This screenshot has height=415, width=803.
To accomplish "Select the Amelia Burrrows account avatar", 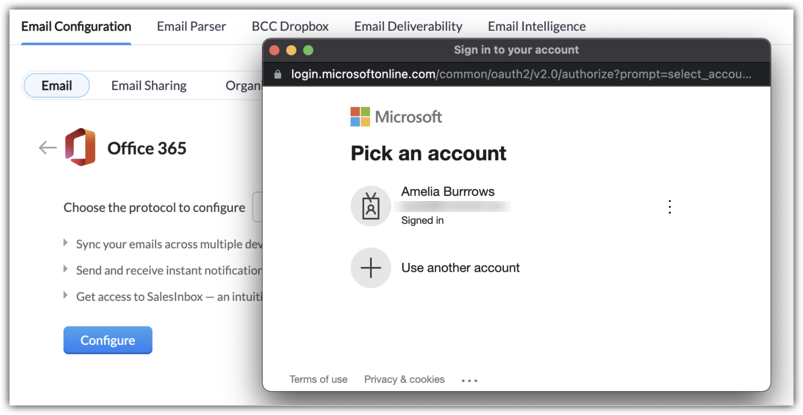I will pyautogui.click(x=370, y=206).
